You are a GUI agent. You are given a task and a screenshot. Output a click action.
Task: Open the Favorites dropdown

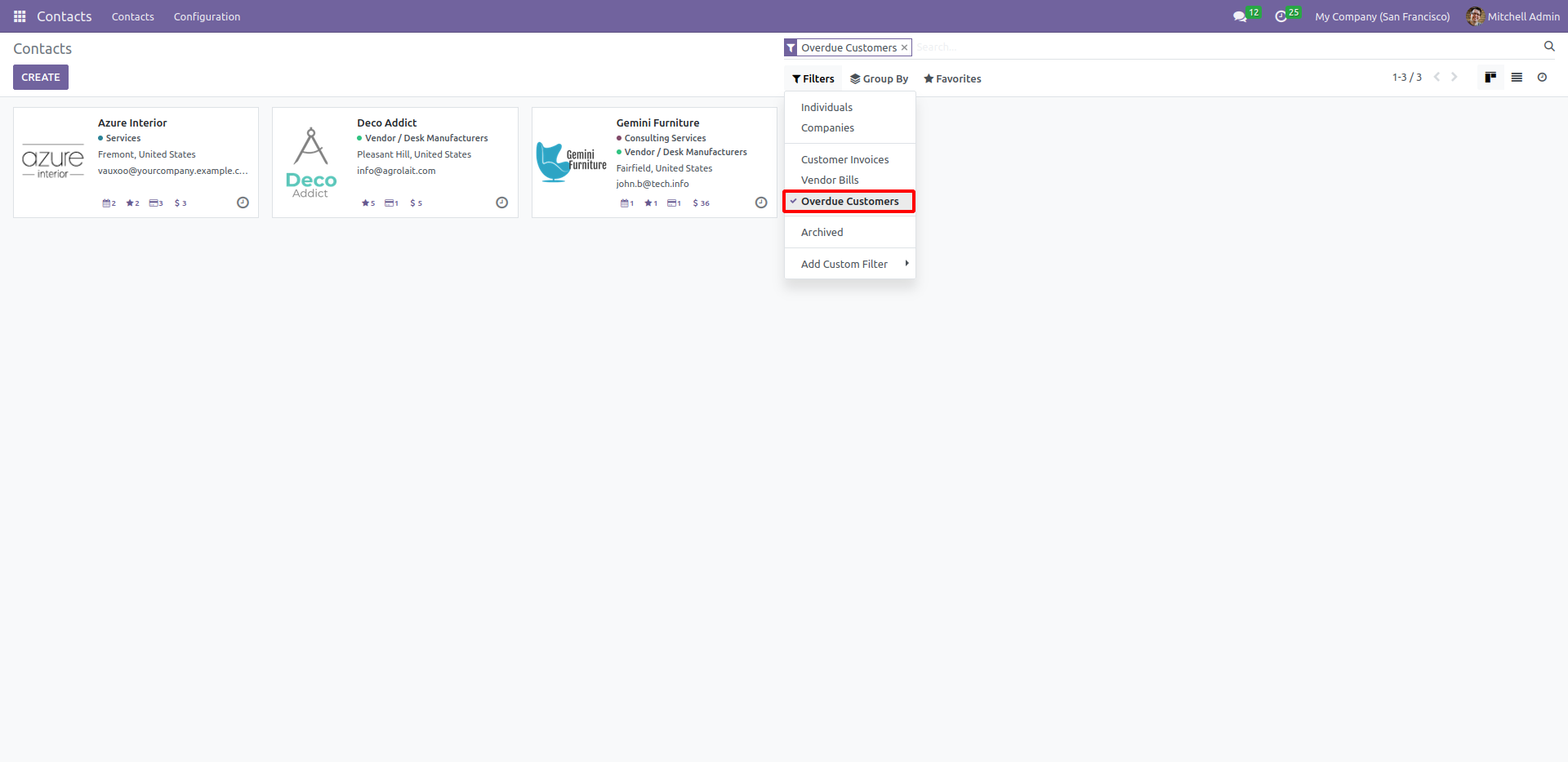coord(952,78)
